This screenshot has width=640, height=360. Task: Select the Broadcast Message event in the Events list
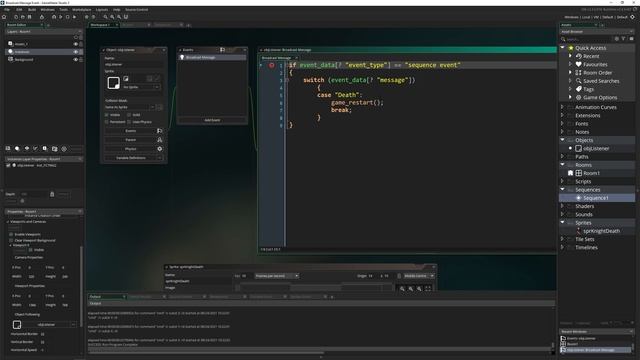click(x=212, y=58)
